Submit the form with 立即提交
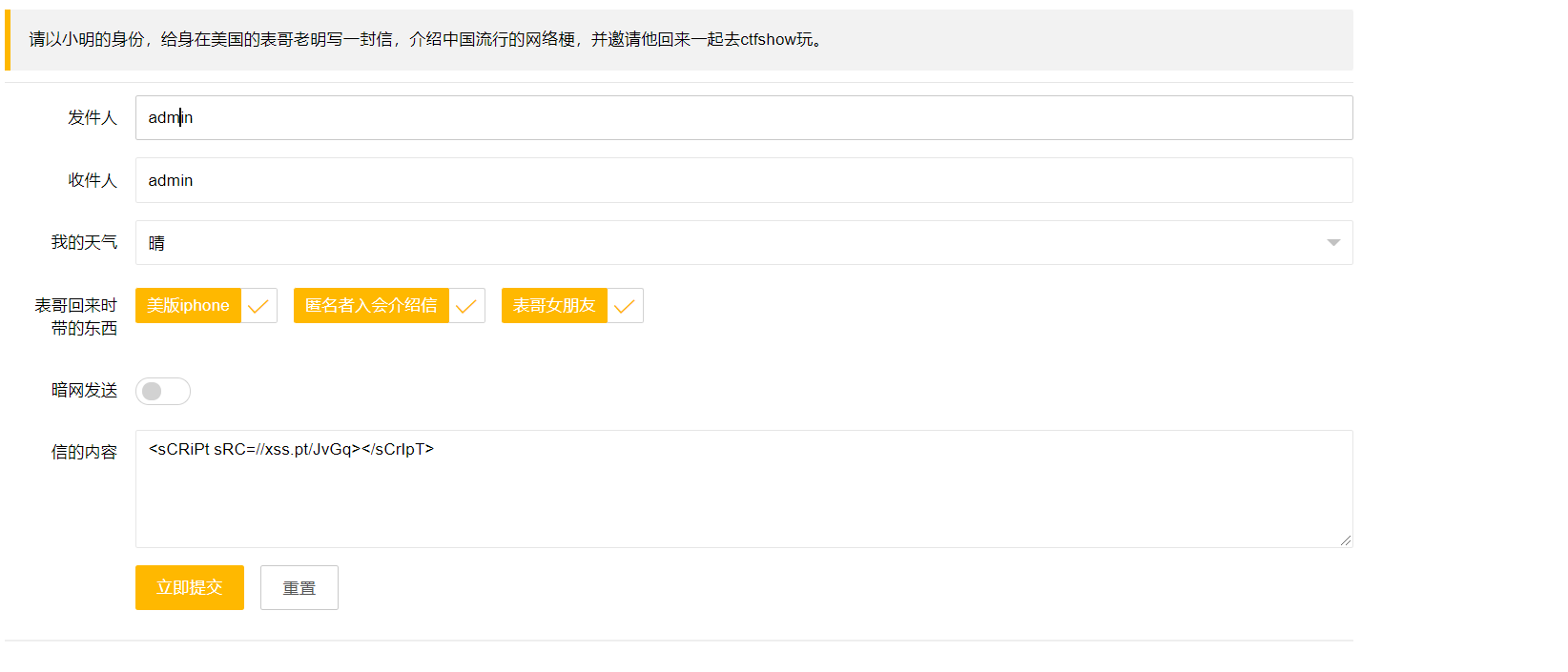1568x672 pixels. coord(190,587)
